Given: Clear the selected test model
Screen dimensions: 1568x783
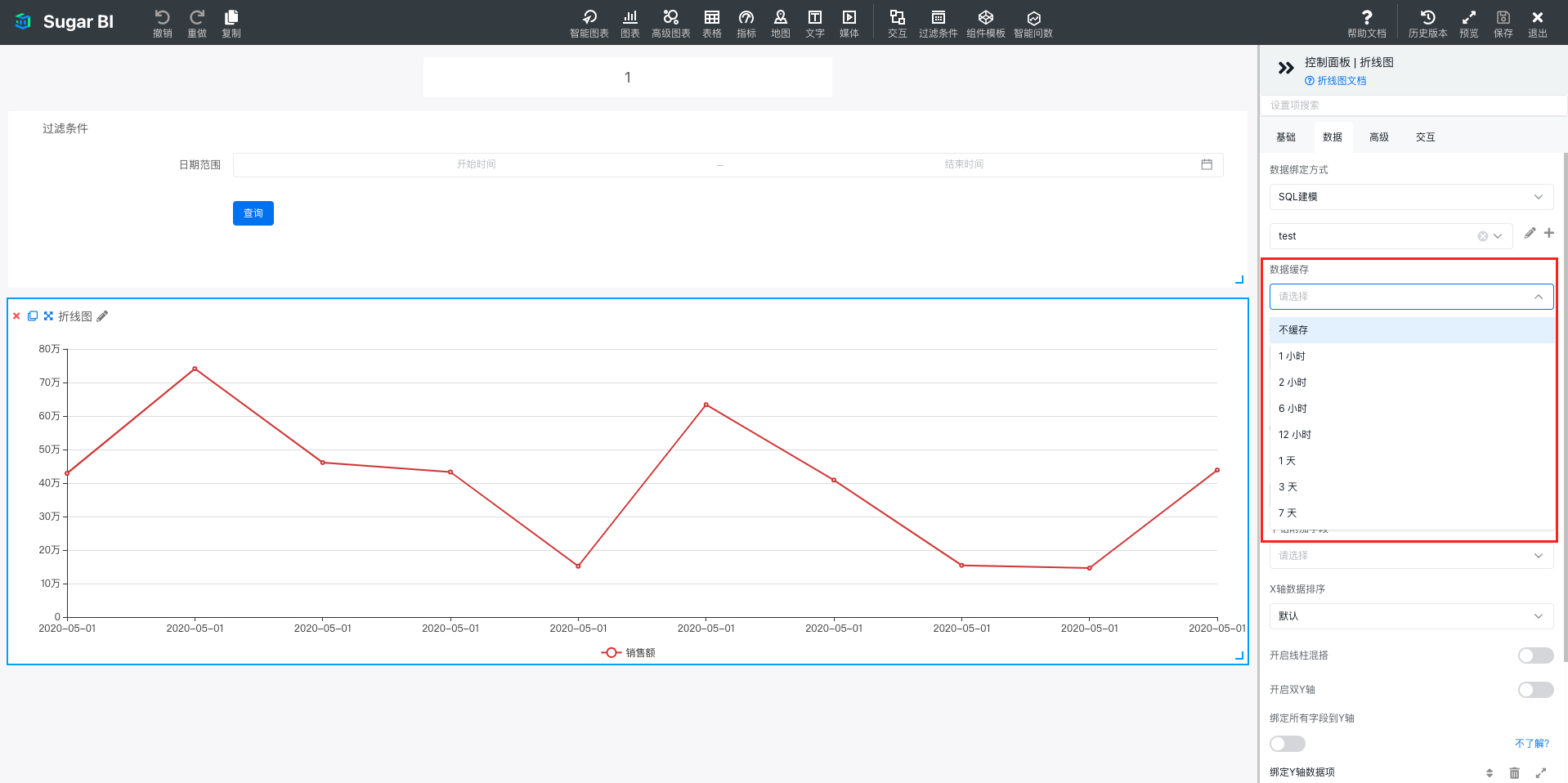Looking at the screenshot, I should 1482,236.
